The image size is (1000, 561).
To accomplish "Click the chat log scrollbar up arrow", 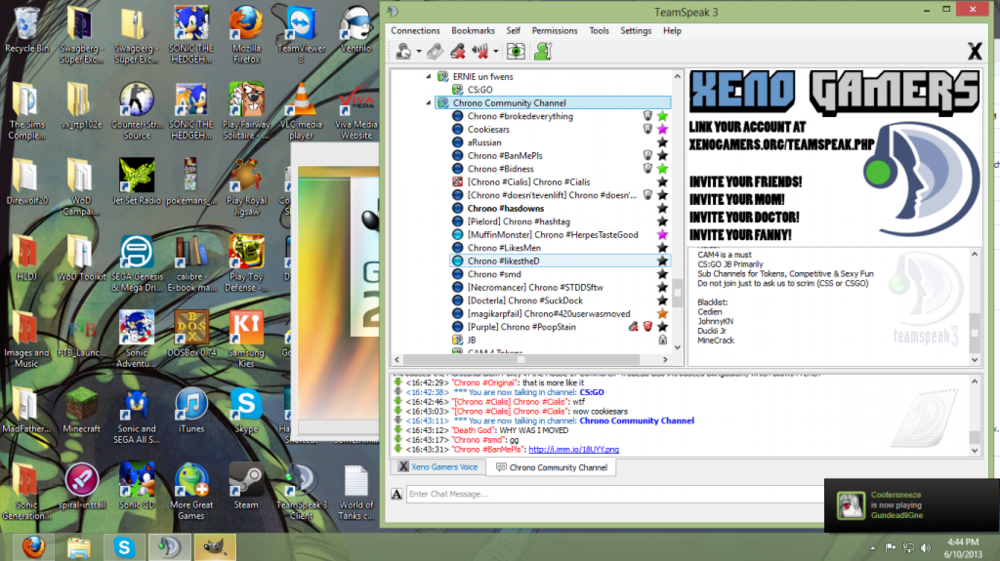I will [974, 381].
